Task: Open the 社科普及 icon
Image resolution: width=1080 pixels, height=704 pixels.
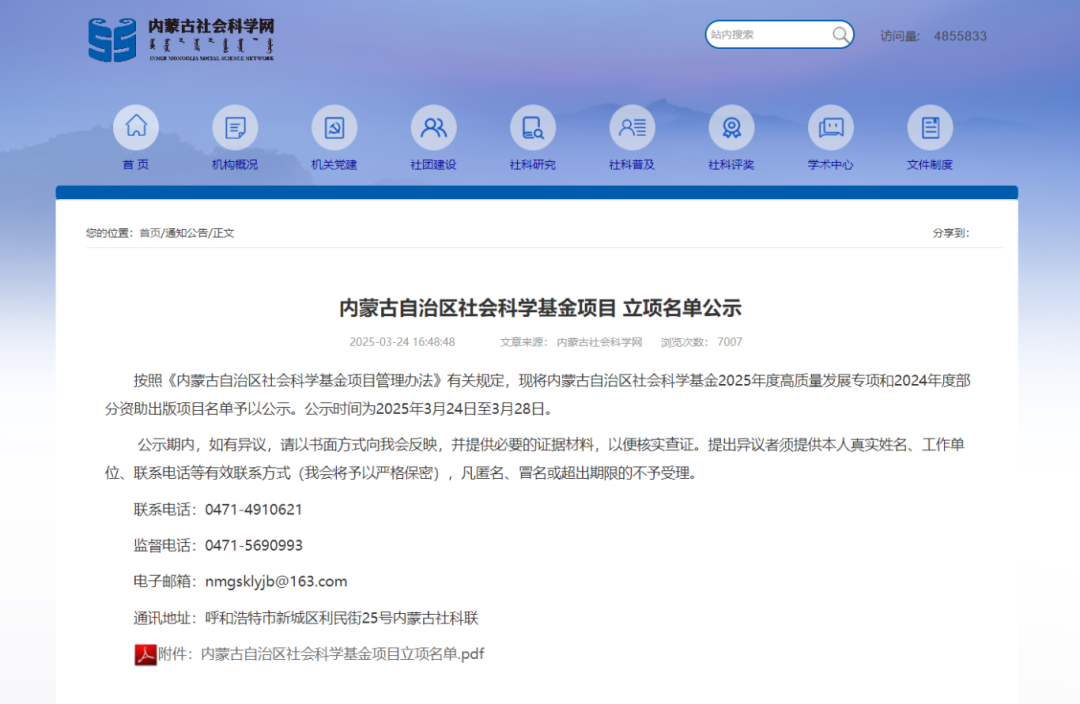Action: 632,128
